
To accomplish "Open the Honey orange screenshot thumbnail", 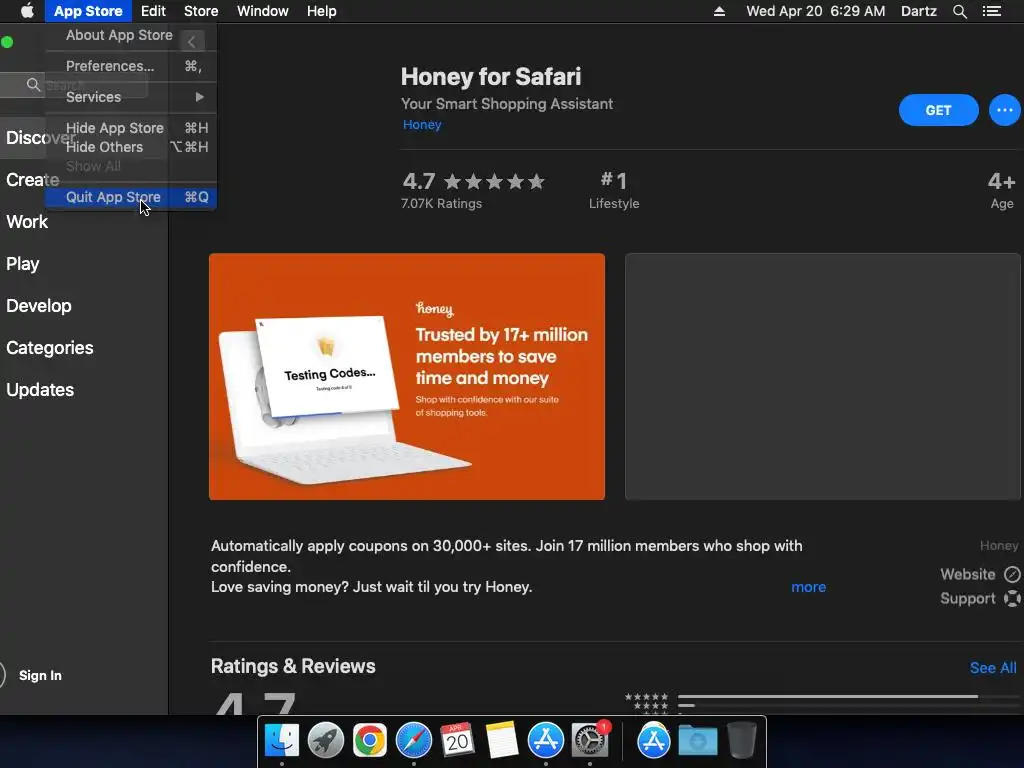I will tap(407, 377).
